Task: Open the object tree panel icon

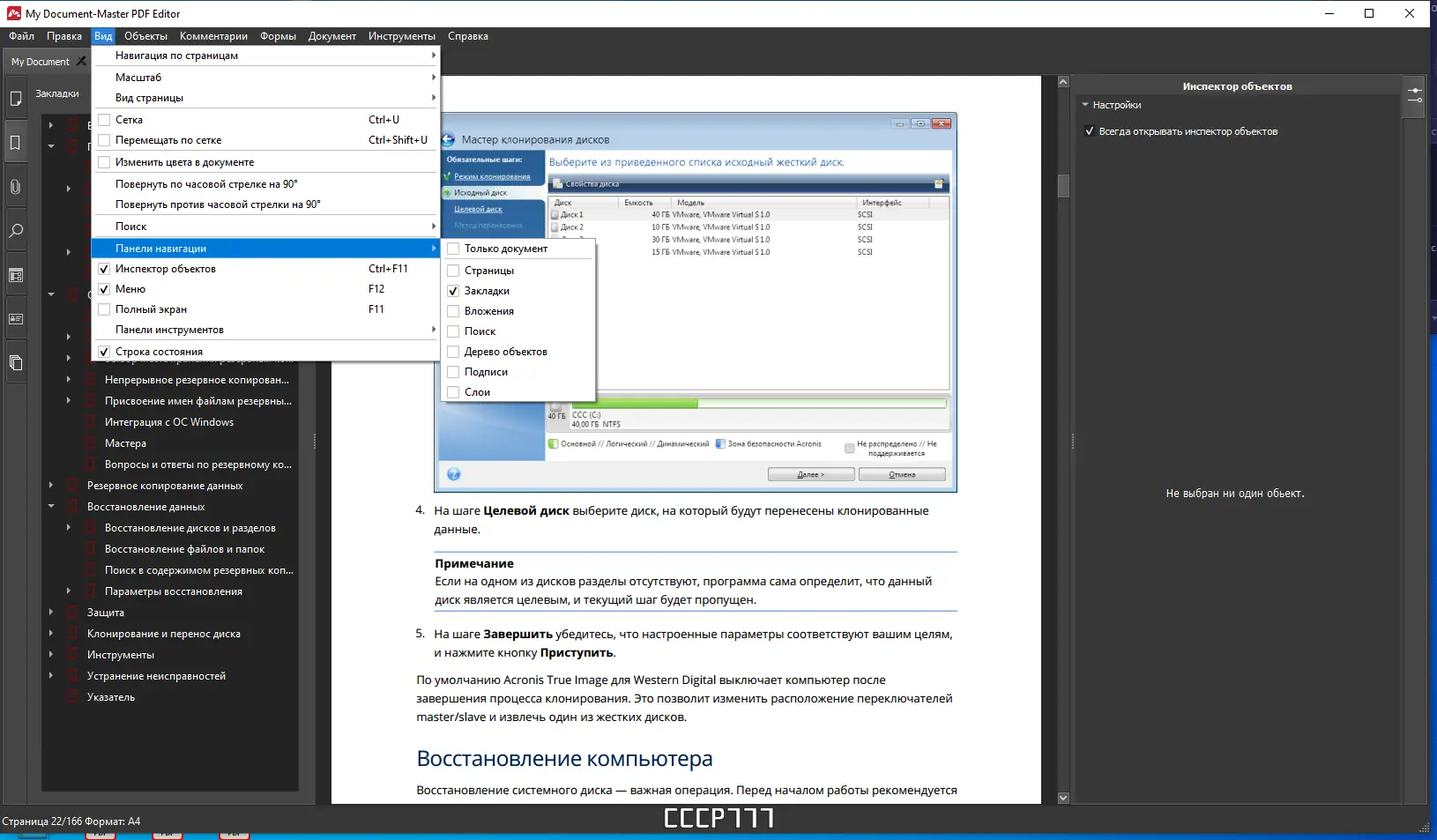Action: [x=16, y=275]
